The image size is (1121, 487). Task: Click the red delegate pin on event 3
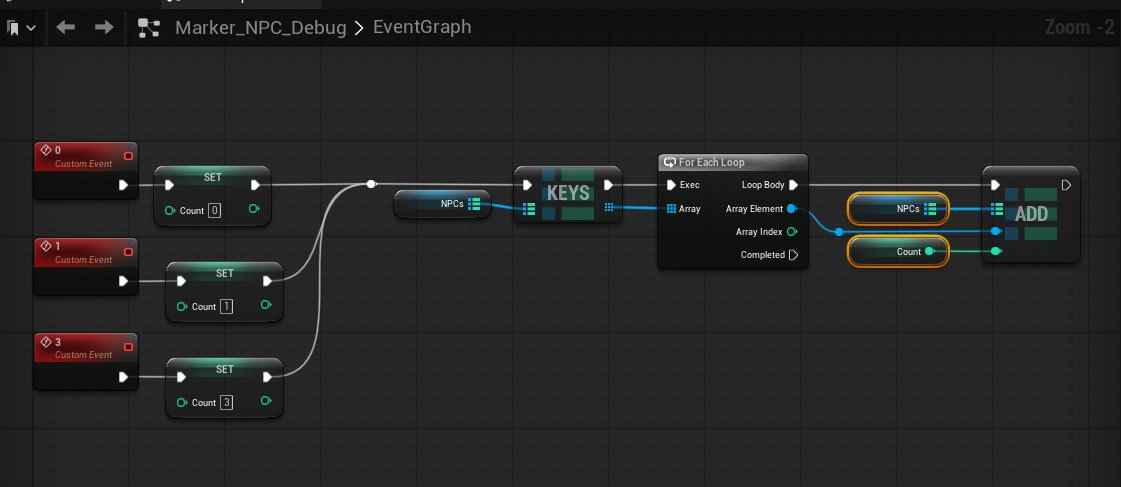(128, 347)
